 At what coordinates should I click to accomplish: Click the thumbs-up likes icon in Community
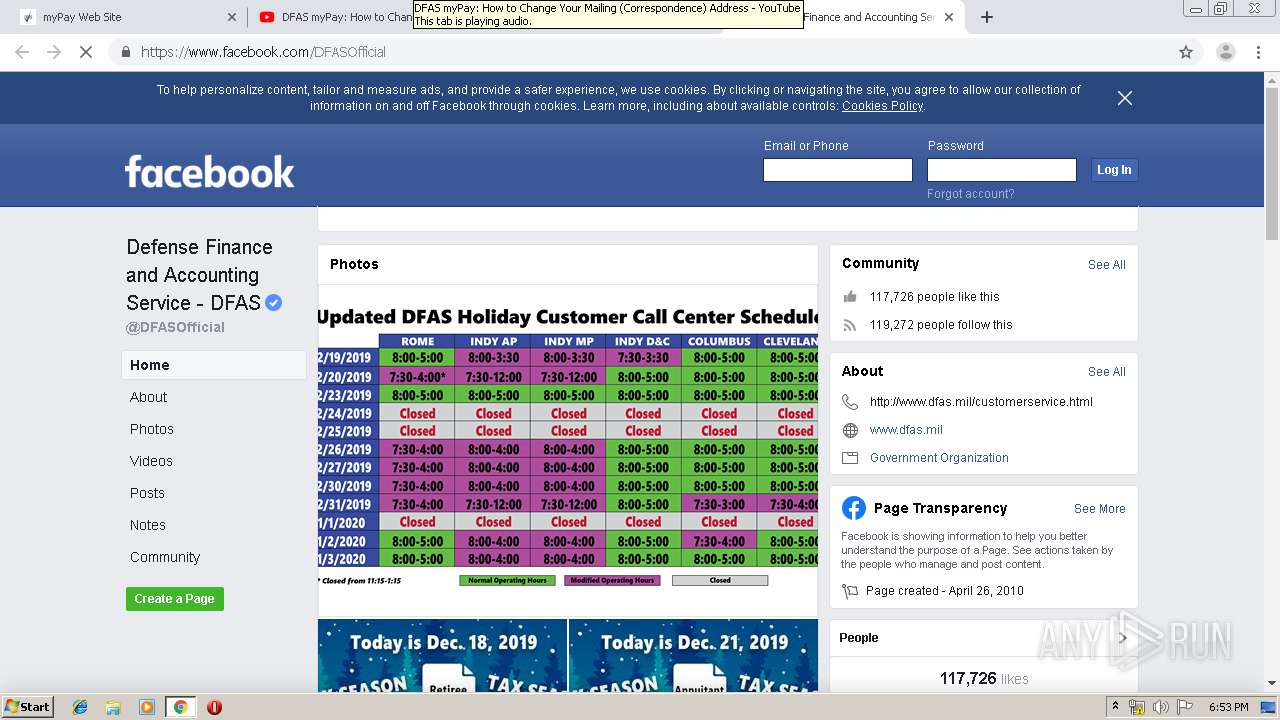click(850, 297)
